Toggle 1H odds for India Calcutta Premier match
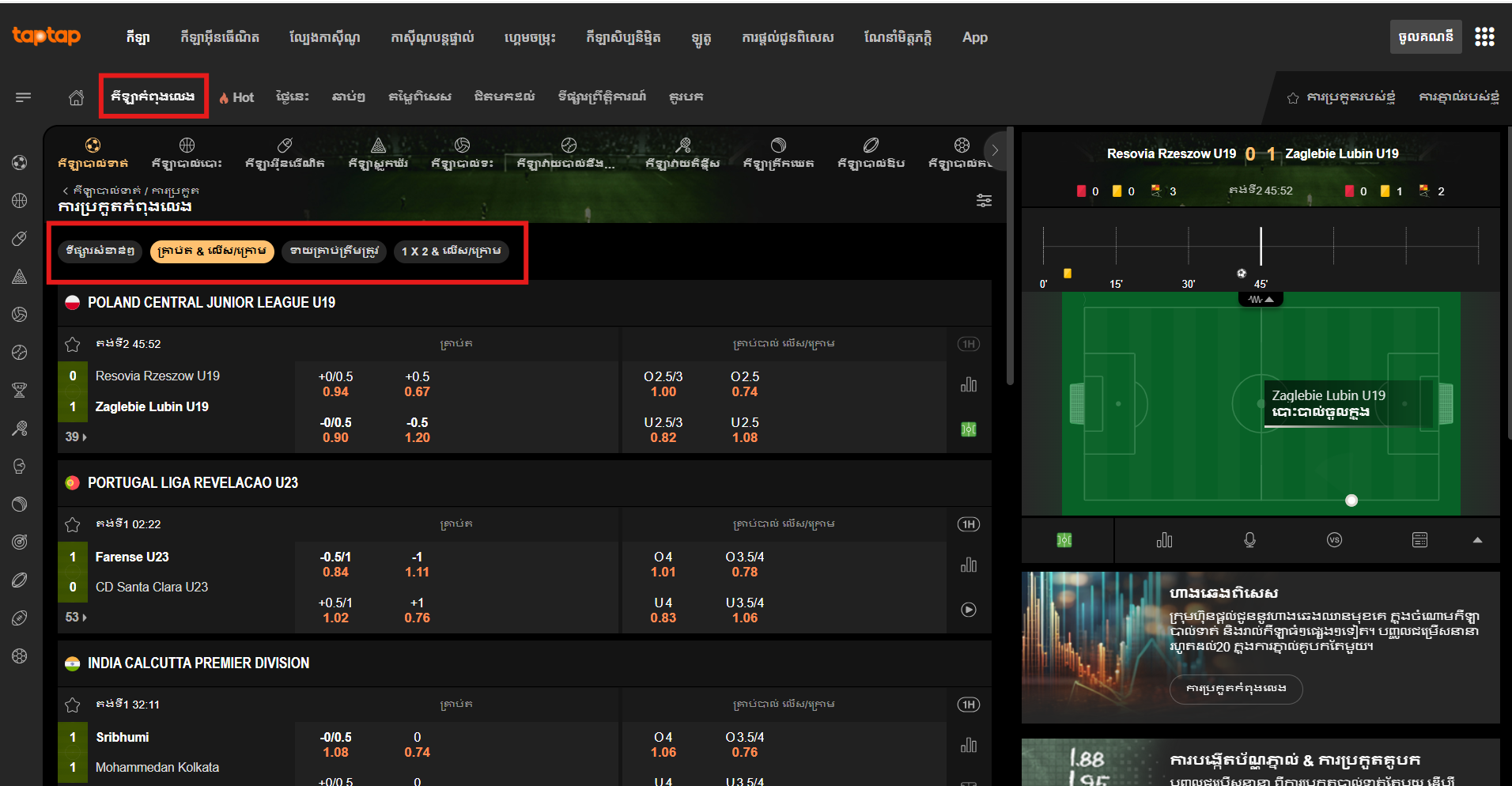The height and width of the screenshot is (786, 1512). pos(969,705)
